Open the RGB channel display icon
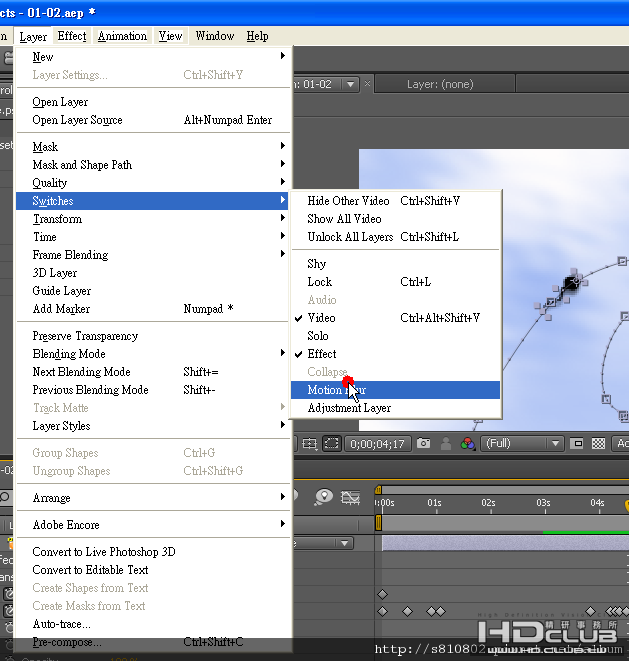 coord(467,444)
